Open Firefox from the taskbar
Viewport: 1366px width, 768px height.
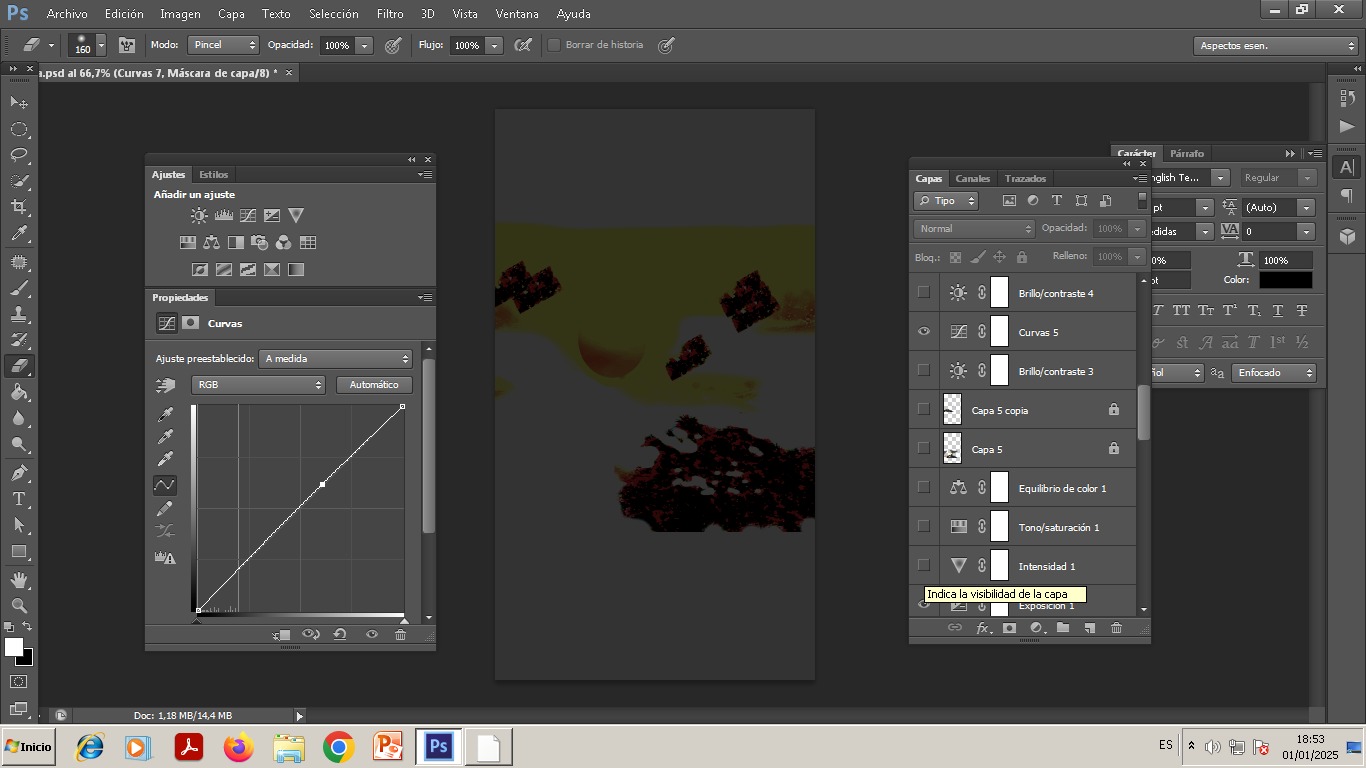[239, 747]
